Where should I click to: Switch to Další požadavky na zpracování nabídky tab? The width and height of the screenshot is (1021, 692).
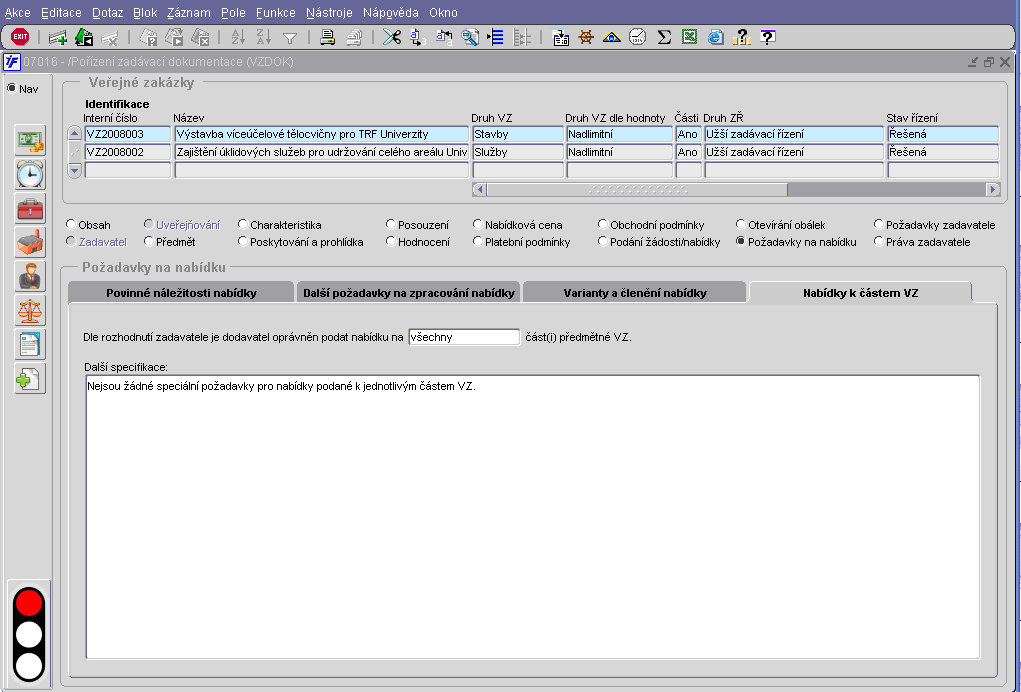click(x=408, y=292)
